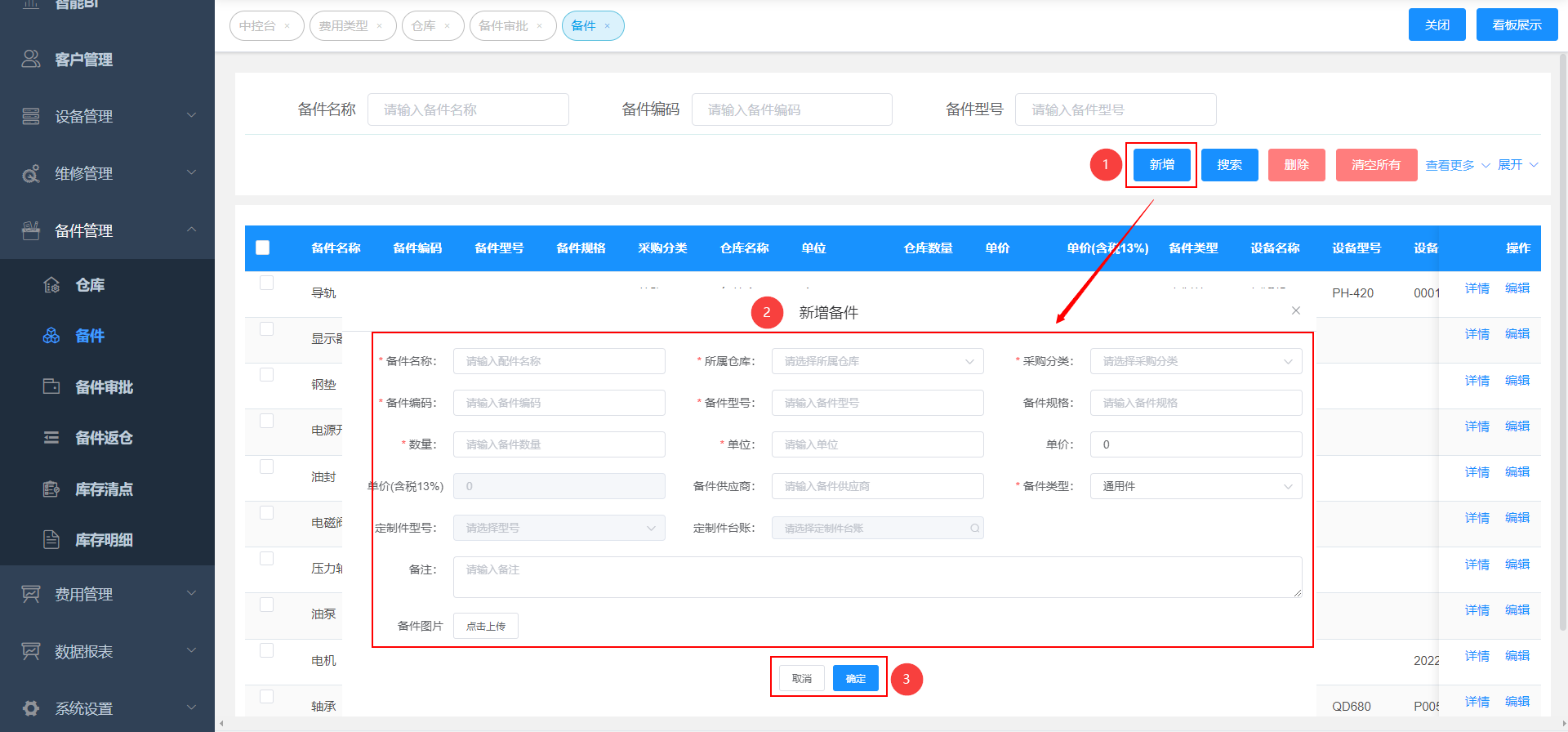Viewport: 1568px width, 732px height.
Task: Open 备件审批 via its folder icon
Action: [51, 386]
